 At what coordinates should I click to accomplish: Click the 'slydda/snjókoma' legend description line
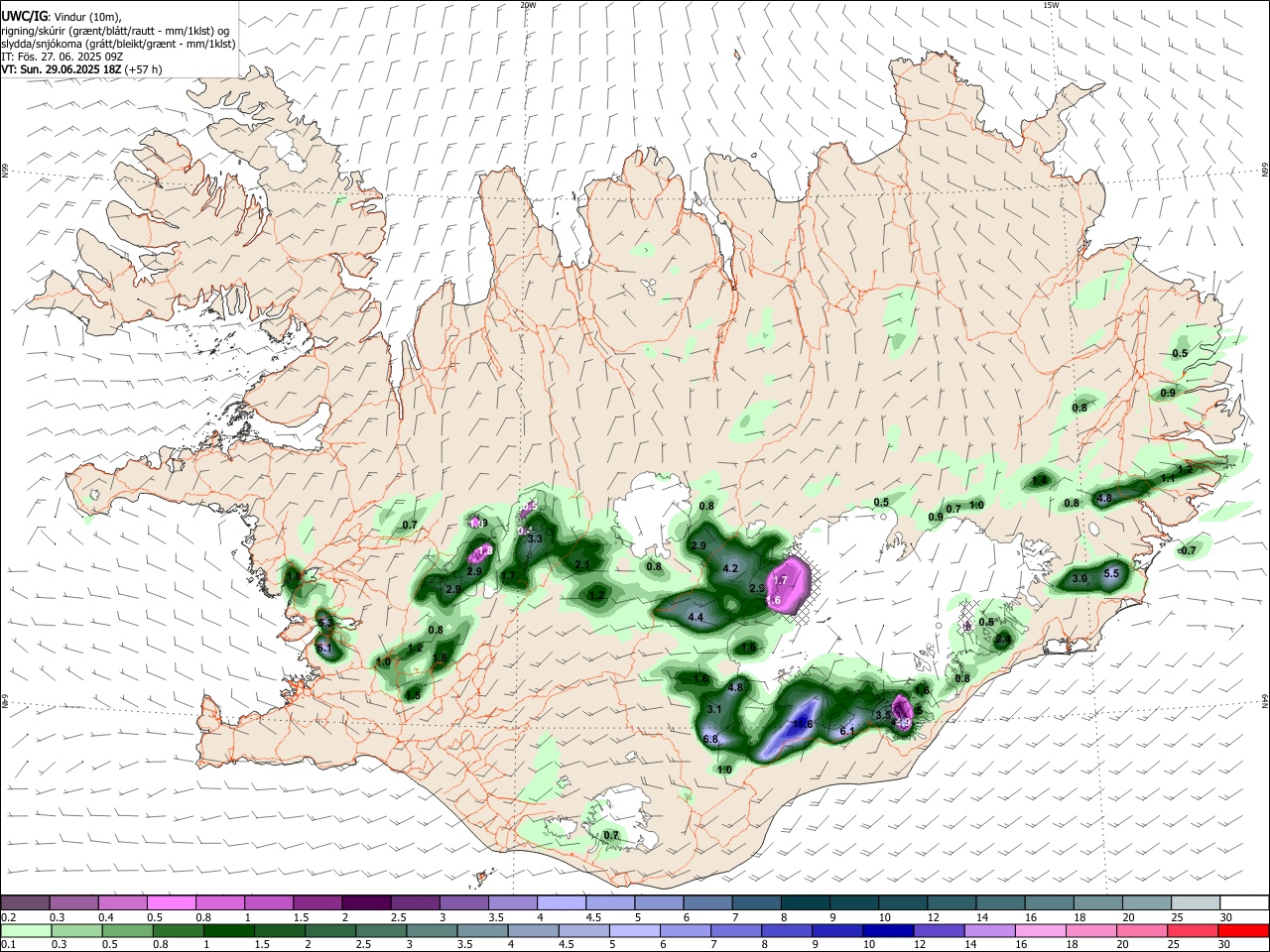click(117, 44)
